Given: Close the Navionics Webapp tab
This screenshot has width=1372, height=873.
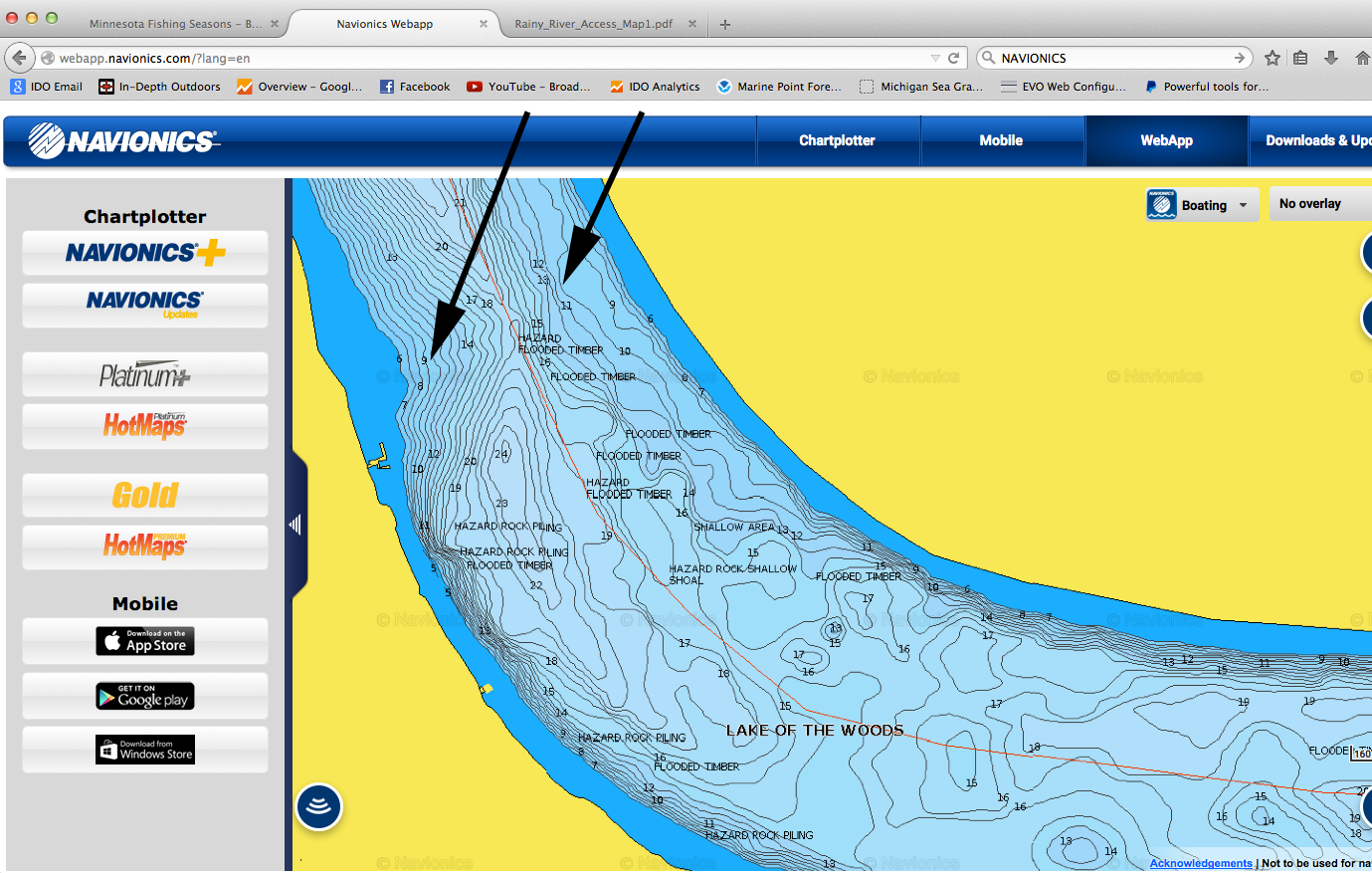Looking at the screenshot, I should click(484, 24).
